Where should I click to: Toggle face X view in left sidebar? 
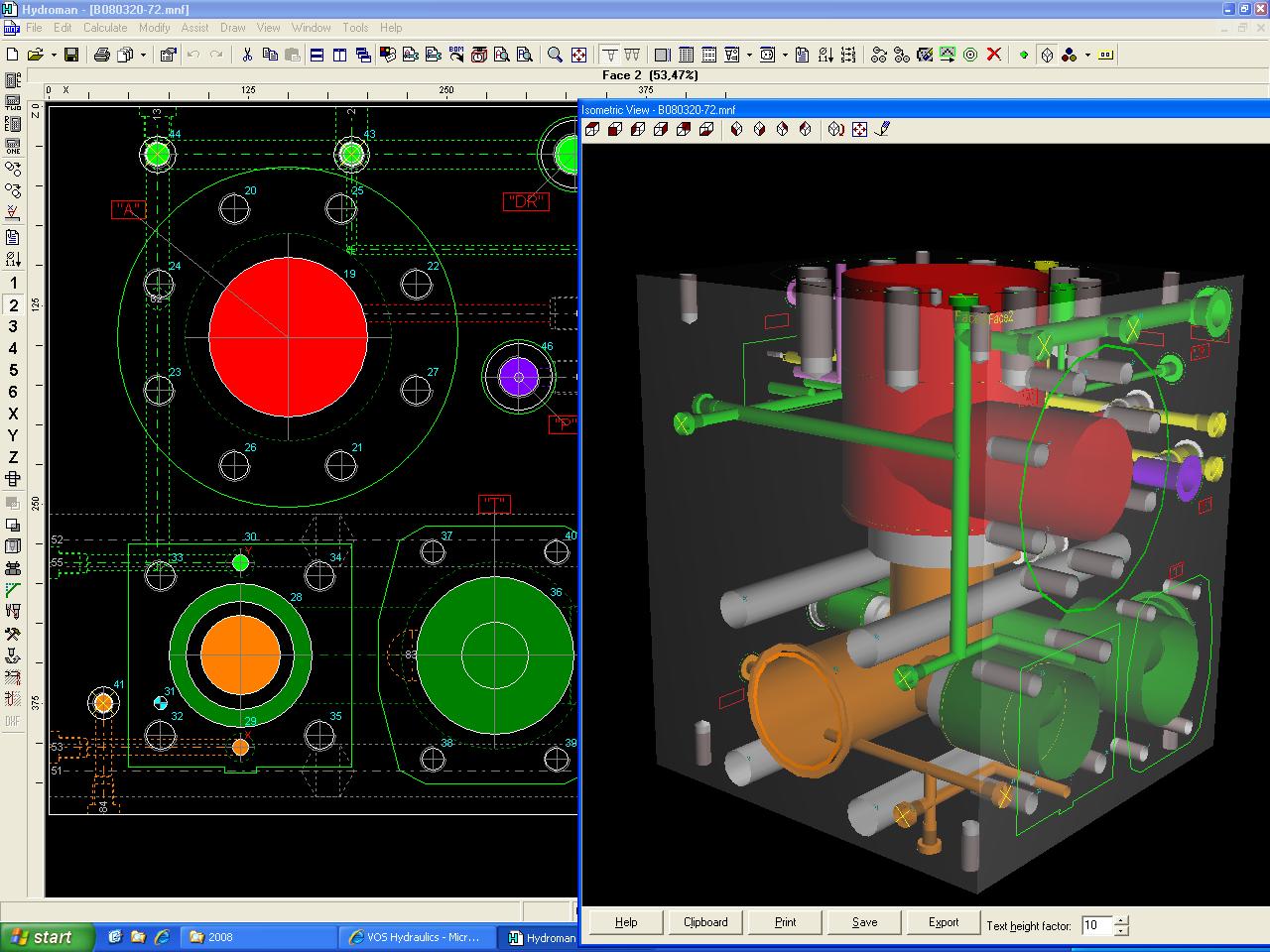coord(13,414)
